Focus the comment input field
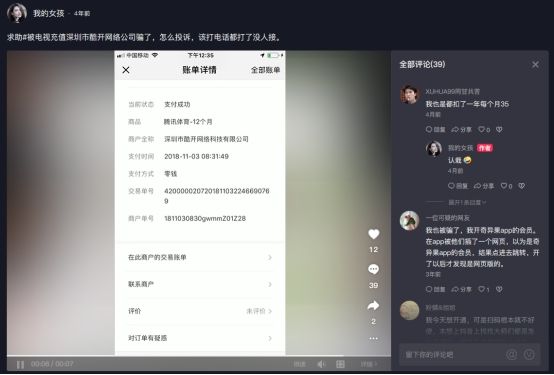The image size is (554, 375). click(x=452, y=355)
